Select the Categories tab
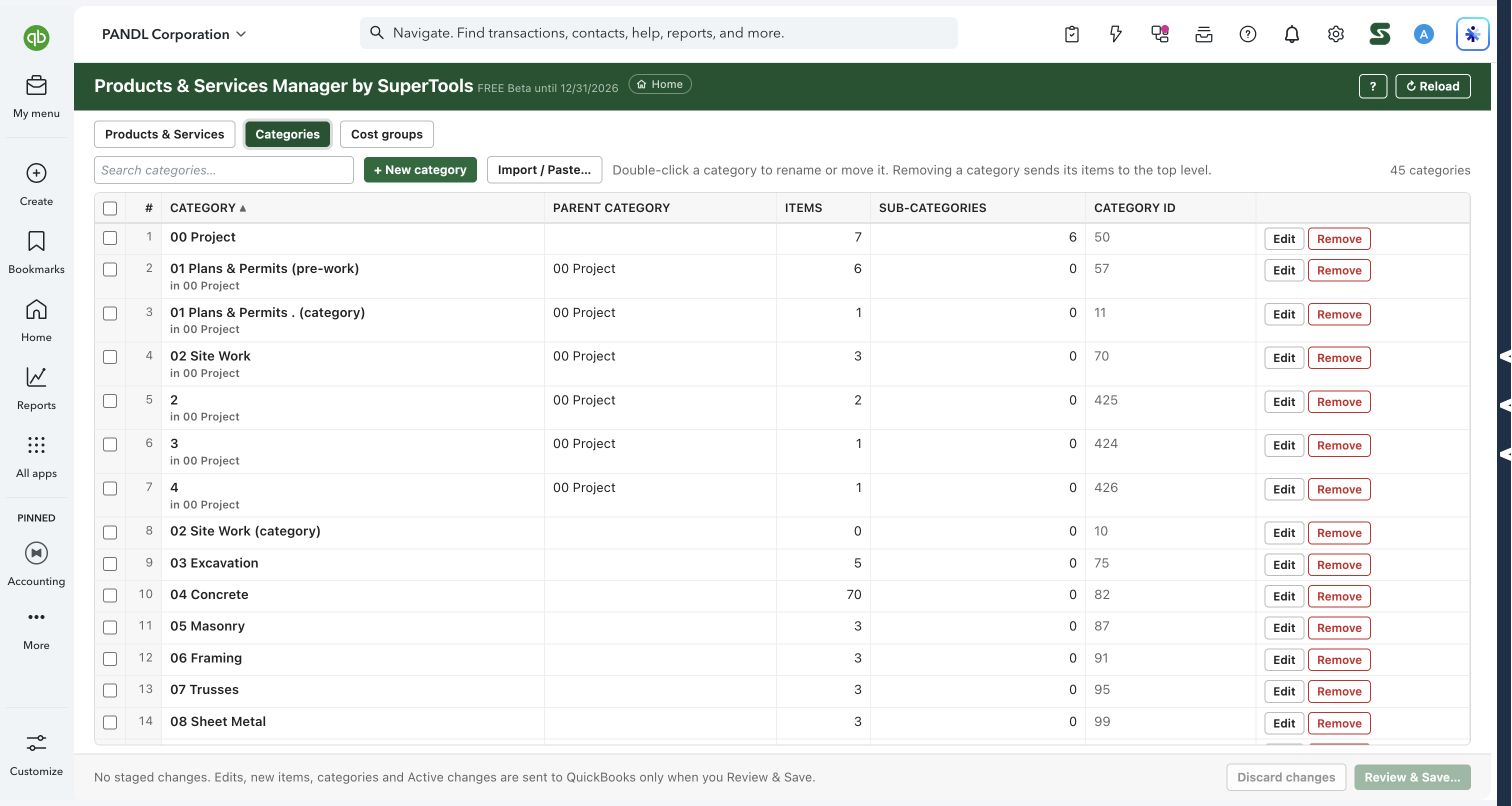Image resolution: width=1512 pixels, height=806 pixels. (288, 134)
